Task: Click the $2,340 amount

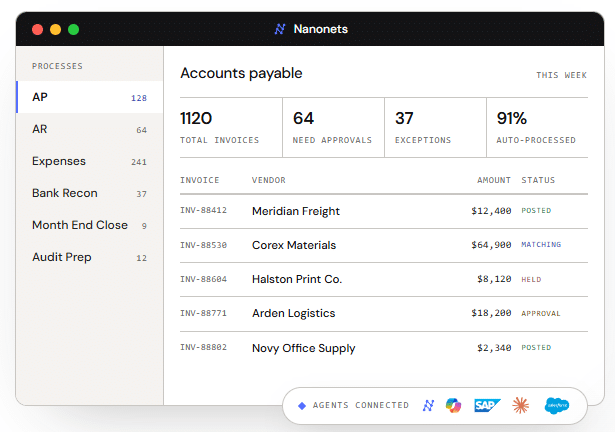Action: (x=494, y=348)
